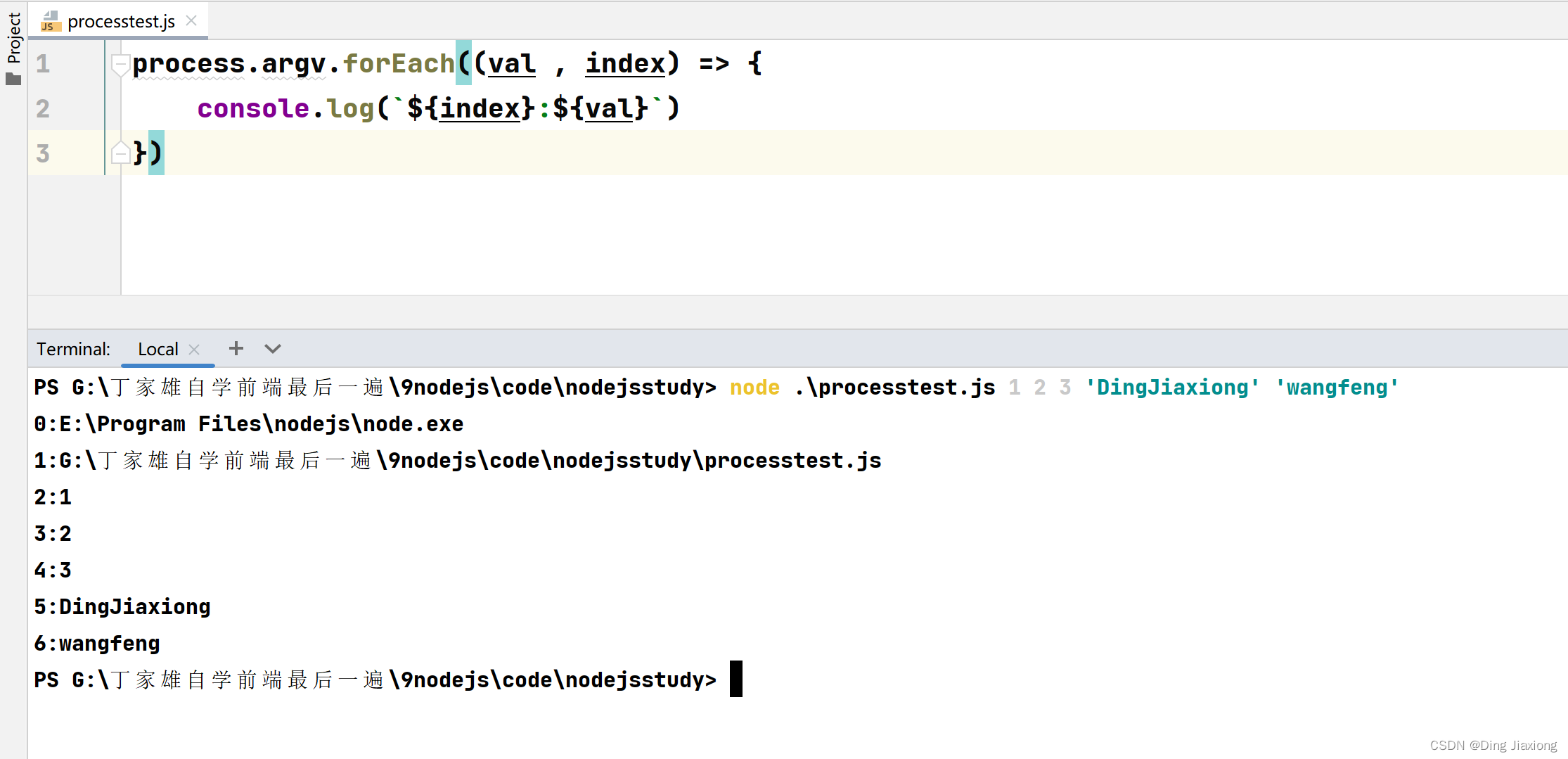The image size is (1568, 759).
Task: Click line number 2 in the gutter
Action: coord(43,108)
